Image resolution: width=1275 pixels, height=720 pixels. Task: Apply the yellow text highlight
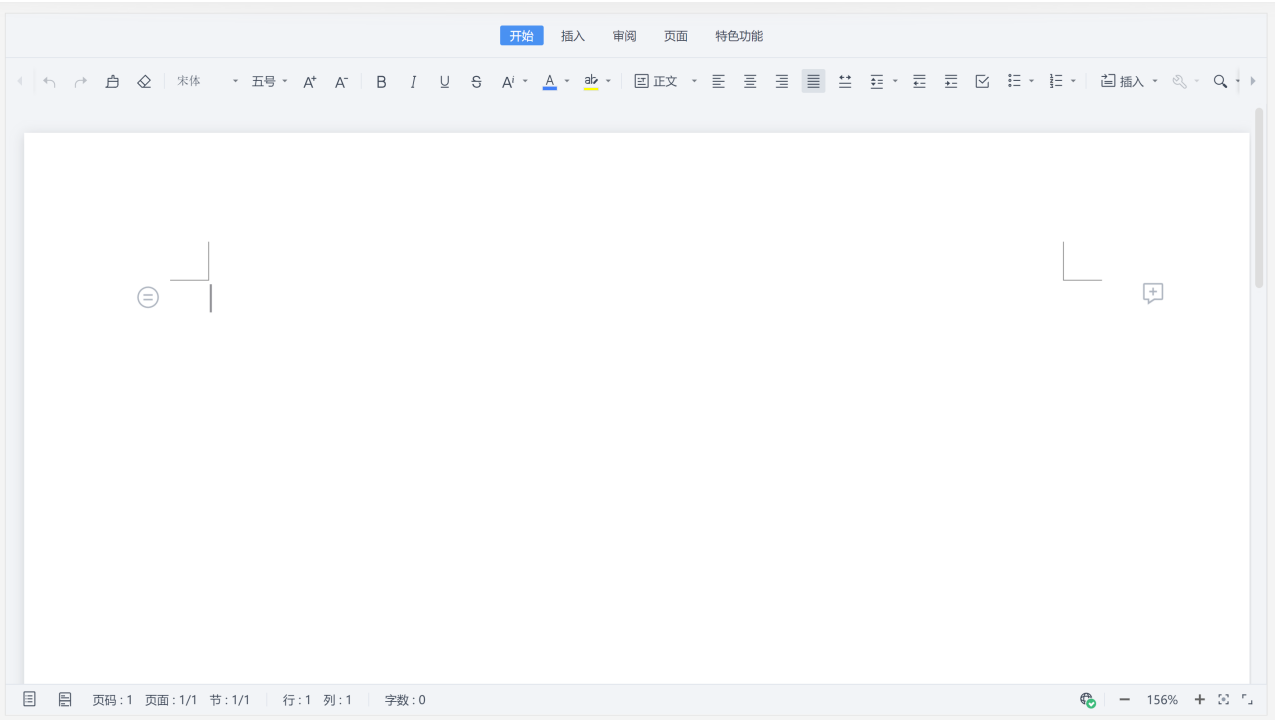(591, 82)
